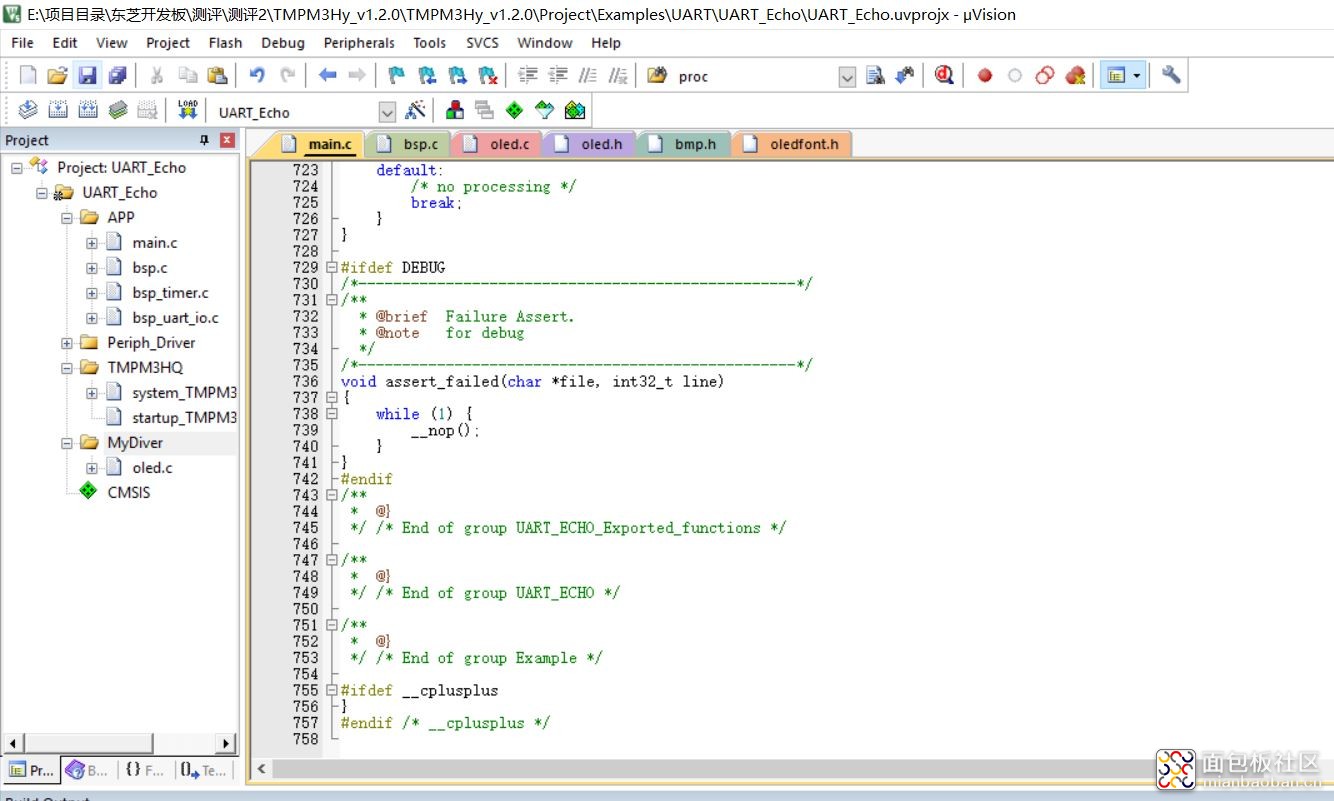Switch to oled.h editor tab
The width and height of the screenshot is (1334, 801).
590,144
